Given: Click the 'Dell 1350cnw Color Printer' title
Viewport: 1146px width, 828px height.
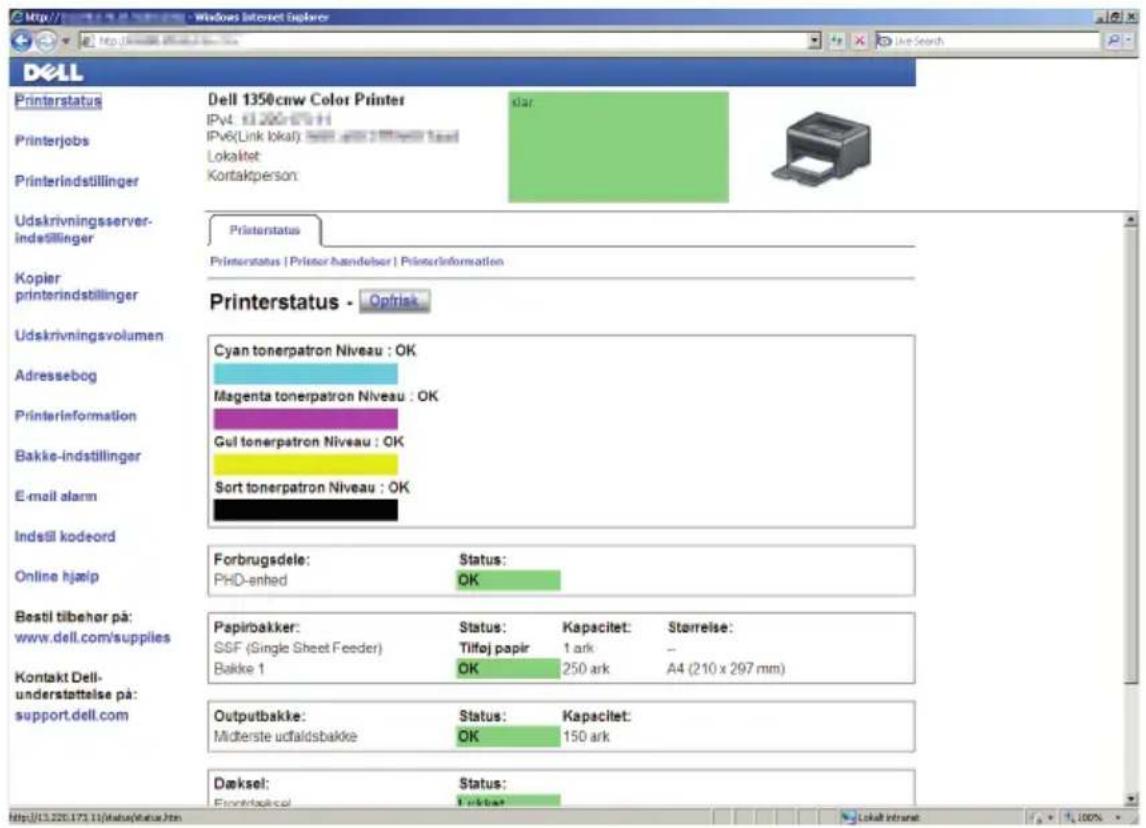Looking at the screenshot, I should coord(306,100).
